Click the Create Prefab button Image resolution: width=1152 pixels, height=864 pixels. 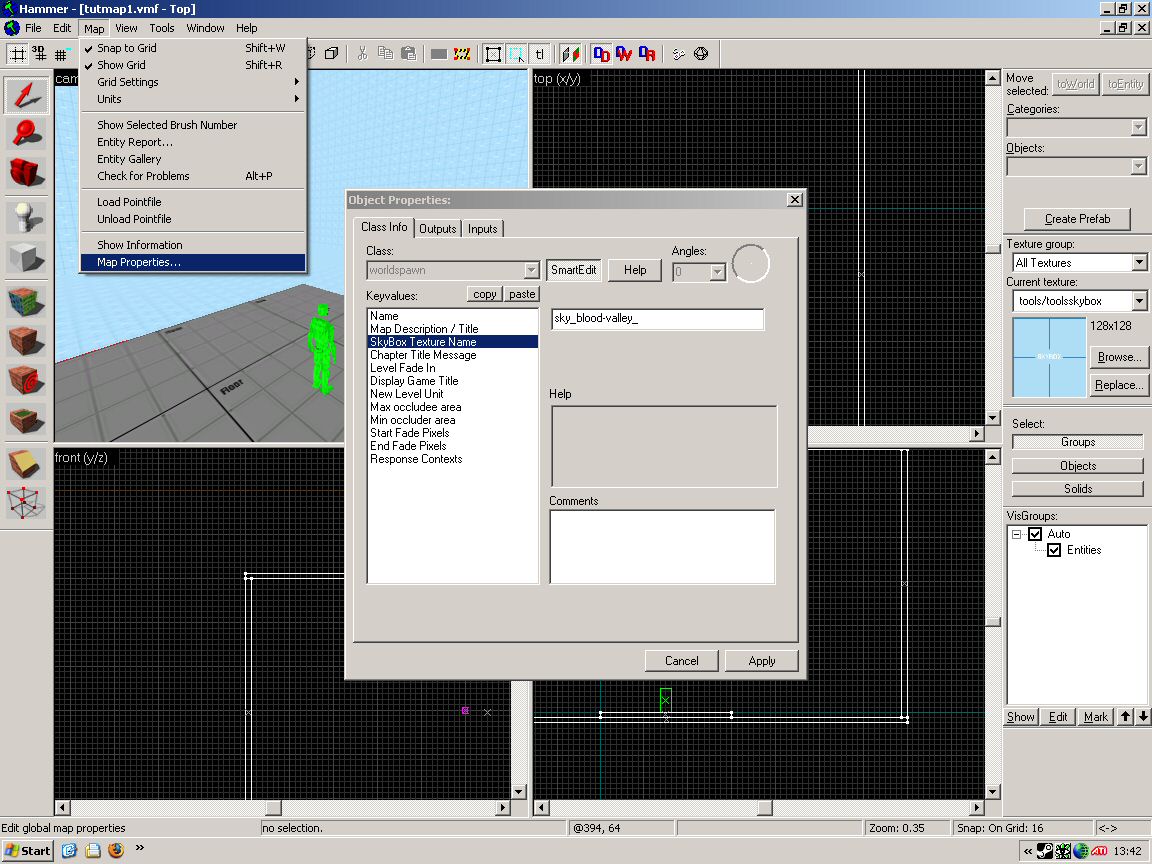[x=1078, y=219]
